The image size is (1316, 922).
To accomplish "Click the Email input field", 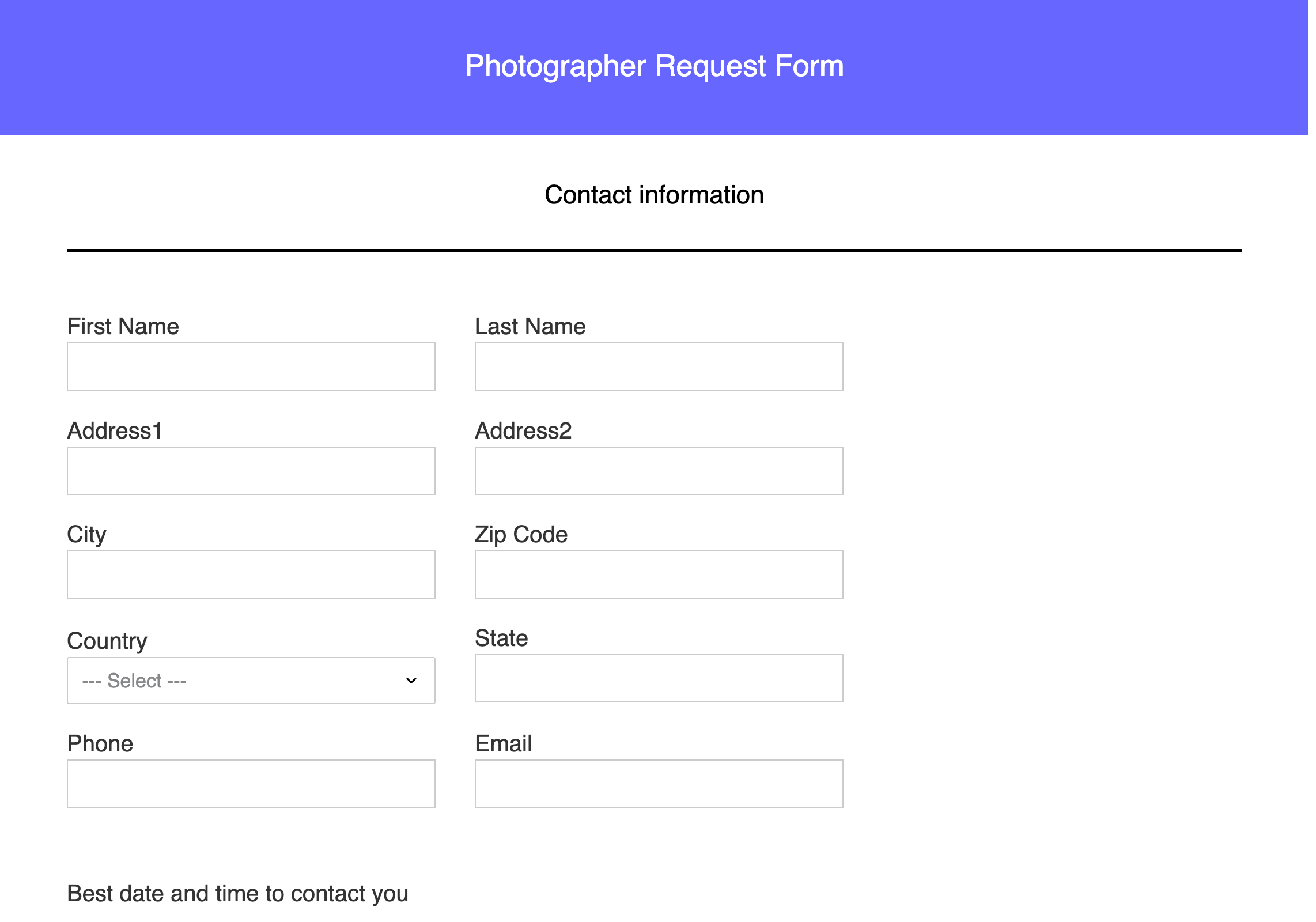I will [658, 783].
